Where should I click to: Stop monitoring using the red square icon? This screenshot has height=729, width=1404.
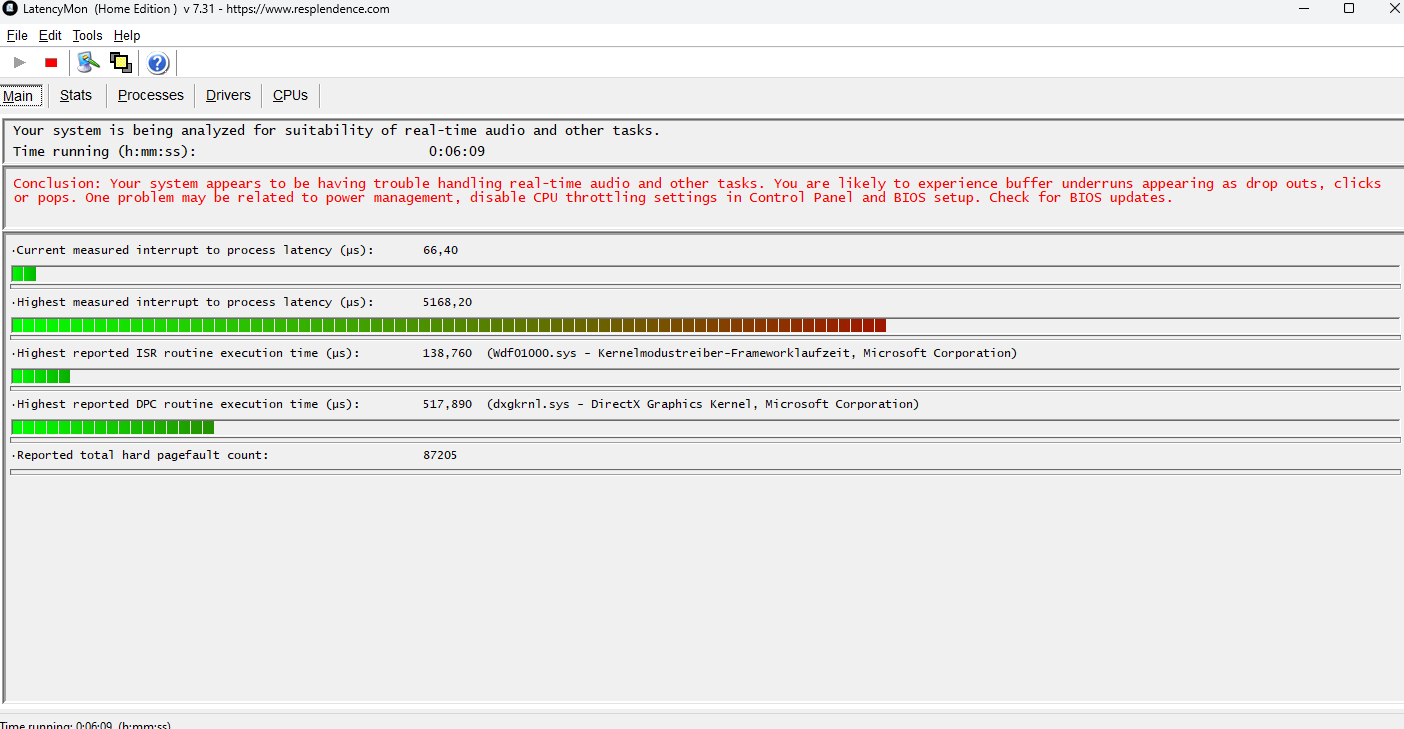50,62
